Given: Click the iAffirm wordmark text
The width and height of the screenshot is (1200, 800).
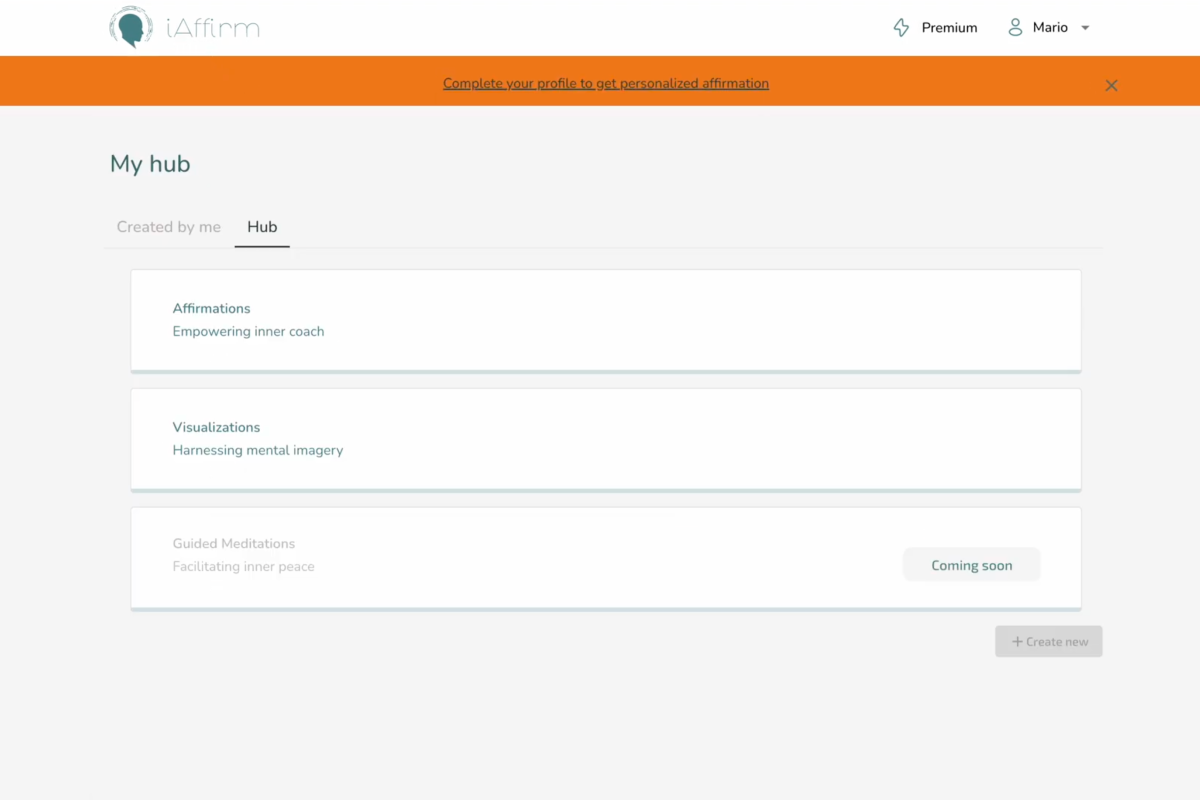Looking at the screenshot, I should point(213,28).
